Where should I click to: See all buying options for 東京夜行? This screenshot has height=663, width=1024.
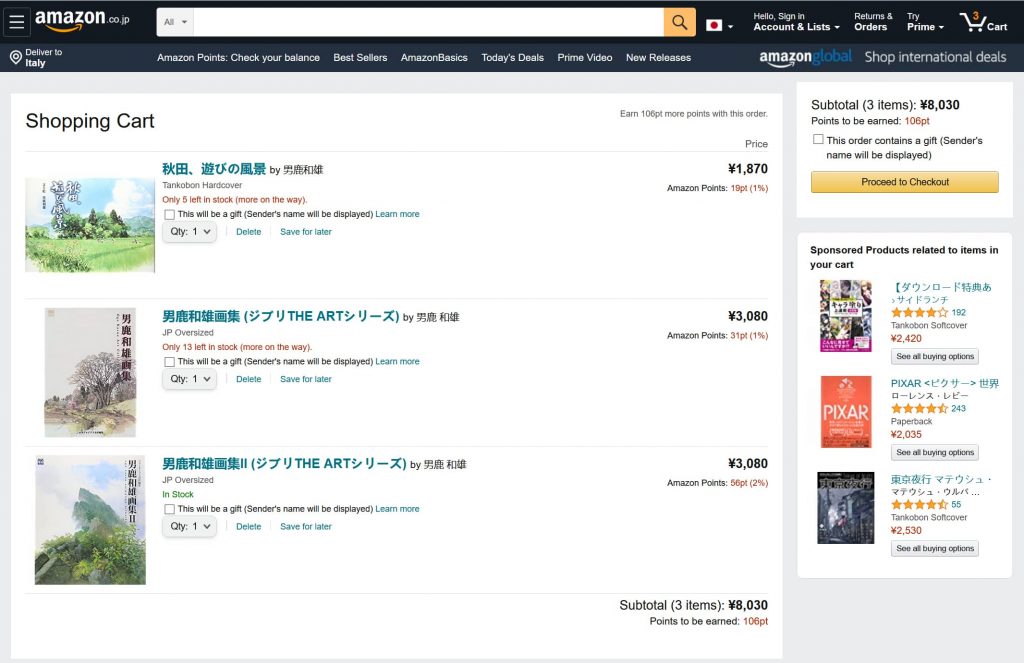click(935, 549)
